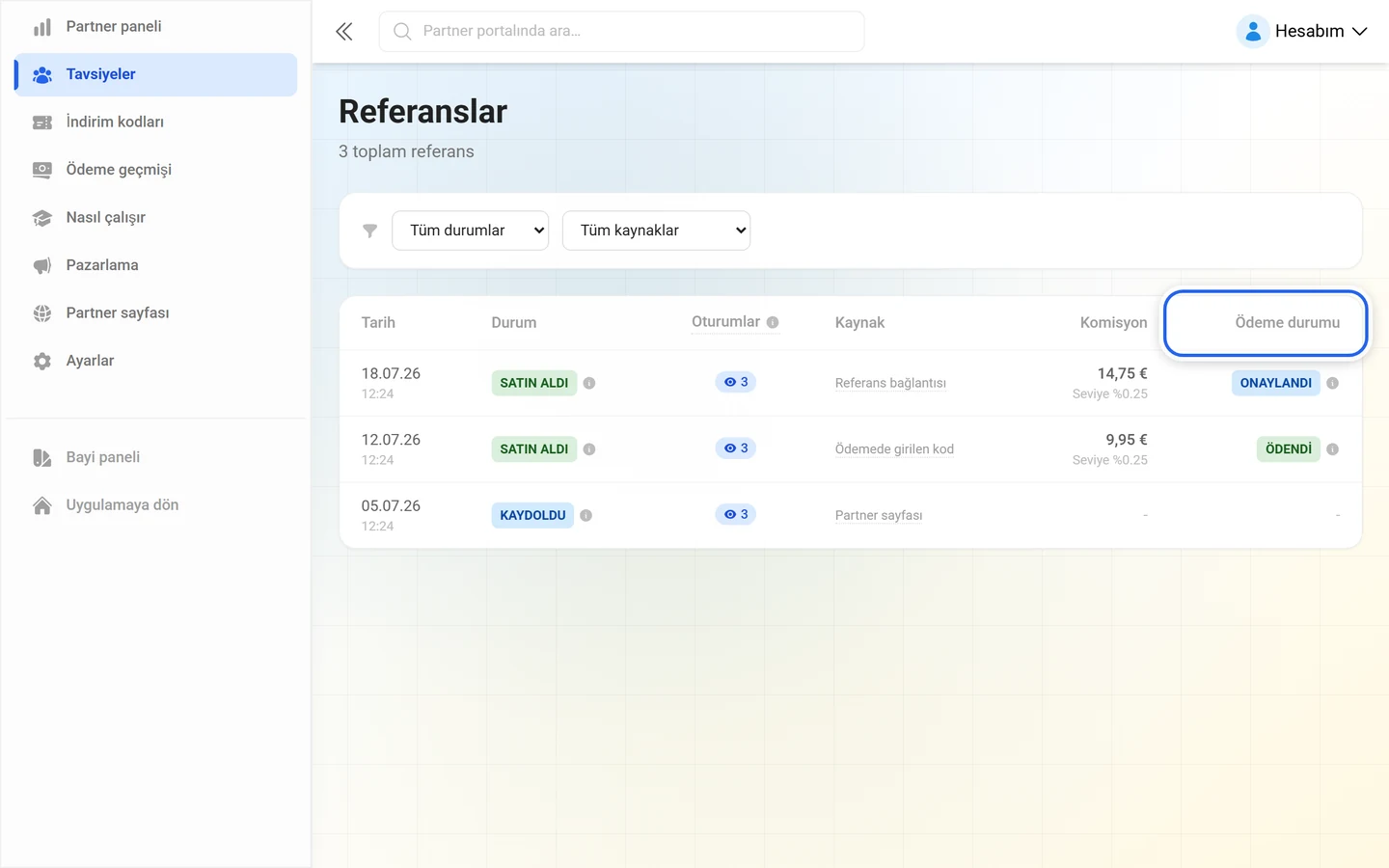This screenshot has width=1389, height=868.
Task: Click the Nasıl çalışır graduation cap icon
Action: click(42, 218)
